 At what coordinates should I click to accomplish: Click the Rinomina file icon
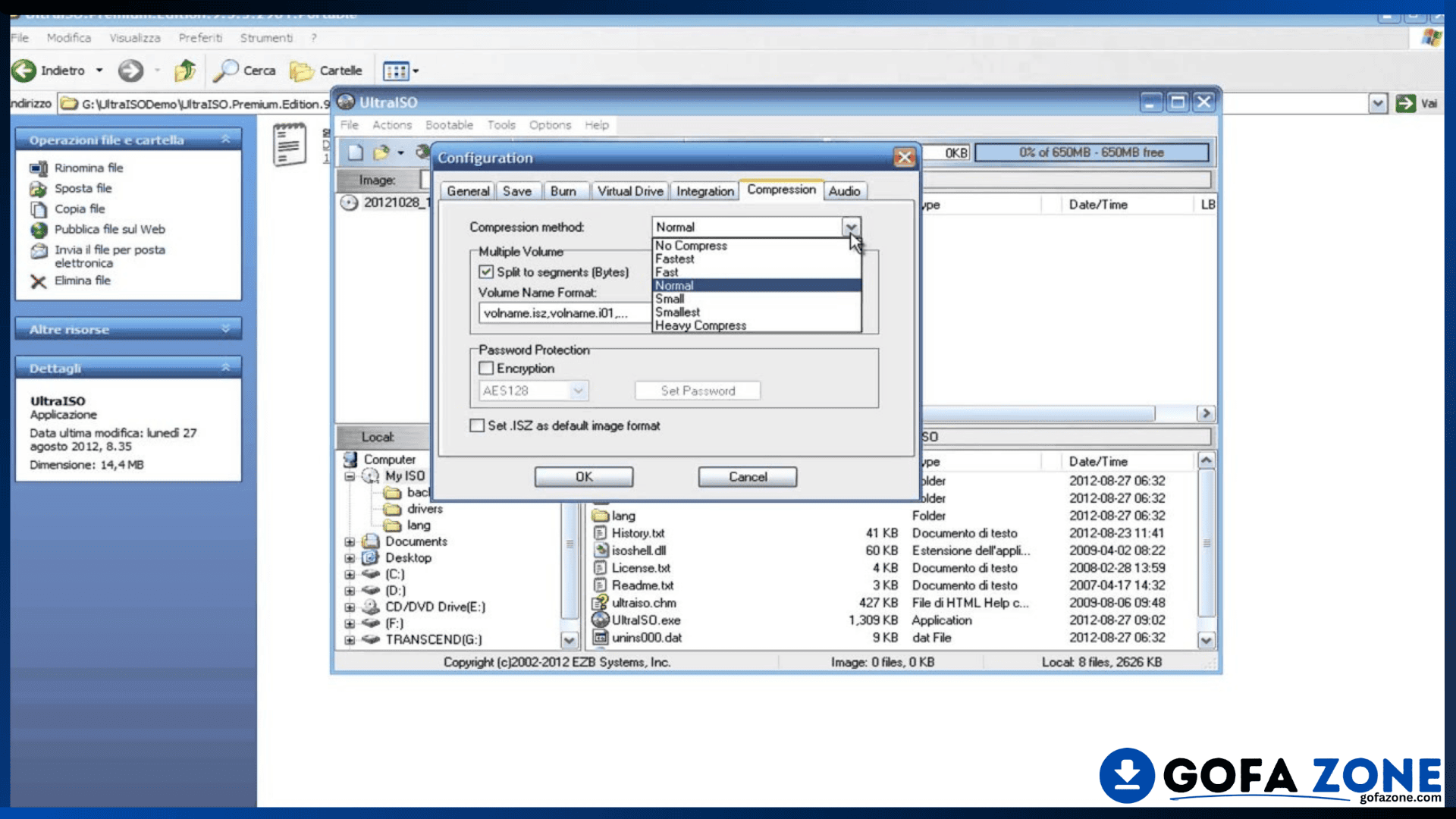click(x=39, y=168)
